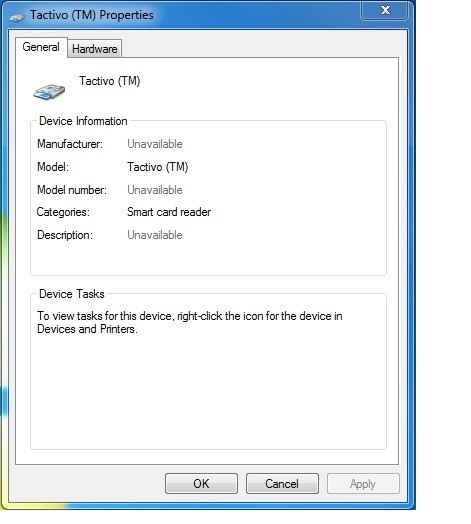Screen dimensions: 471x524
Task: Click the Tactivo (TM) Properties title text
Action: point(92,15)
